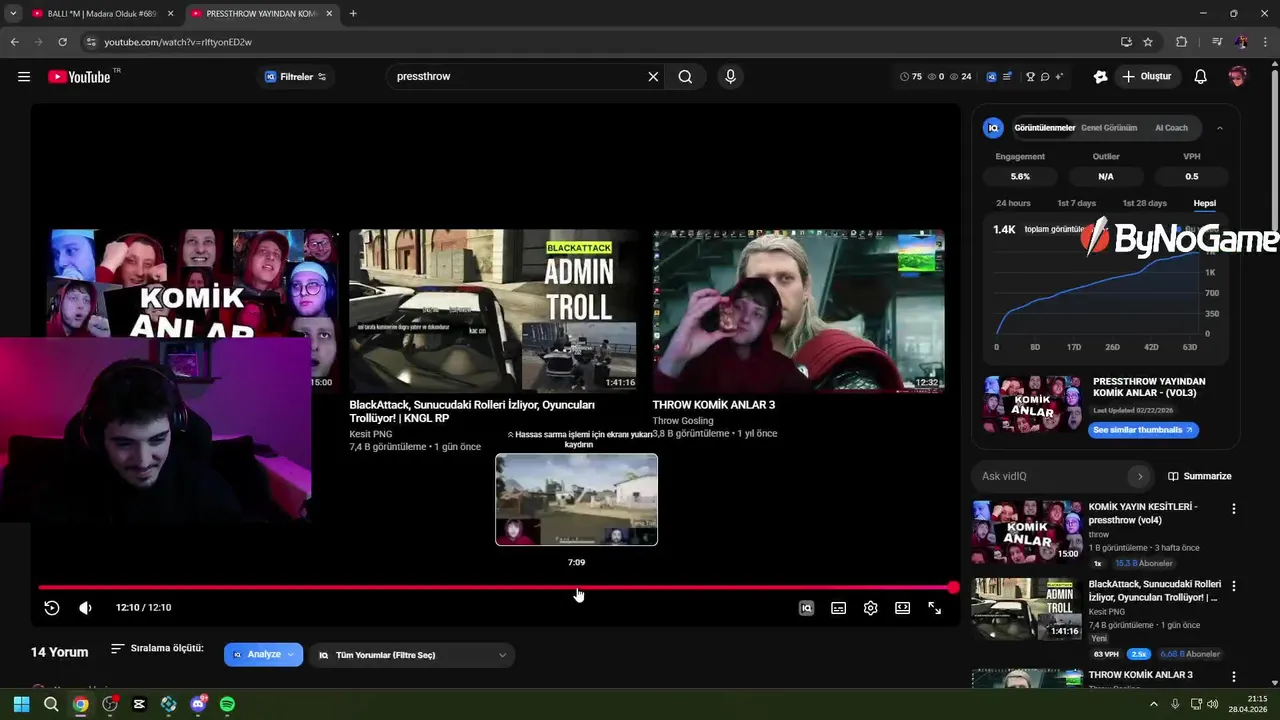Open the tab search dropdown arrow

click(12, 14)
